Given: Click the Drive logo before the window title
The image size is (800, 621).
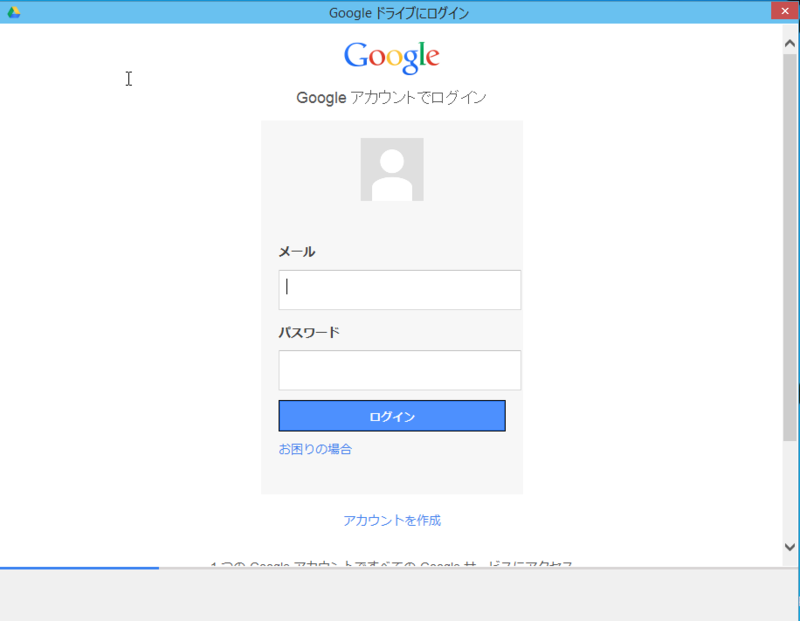Looking at the screenshot, I should tap(14, 11).
